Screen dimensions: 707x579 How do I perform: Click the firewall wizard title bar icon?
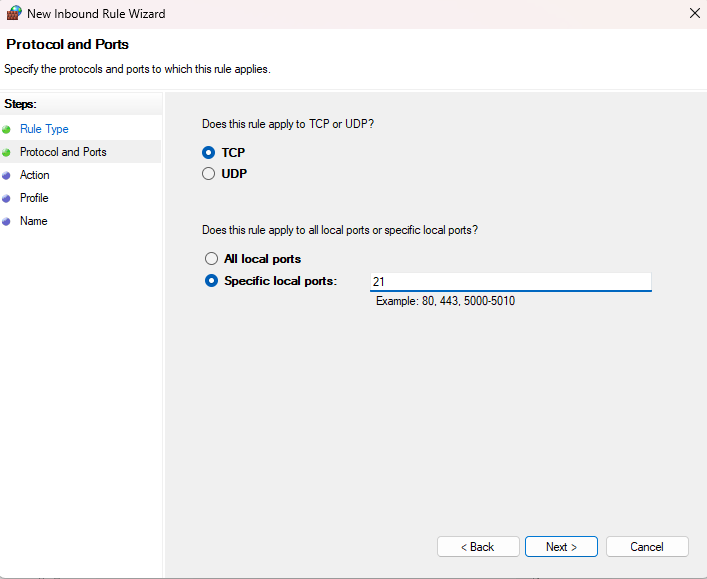click(14, 14)
